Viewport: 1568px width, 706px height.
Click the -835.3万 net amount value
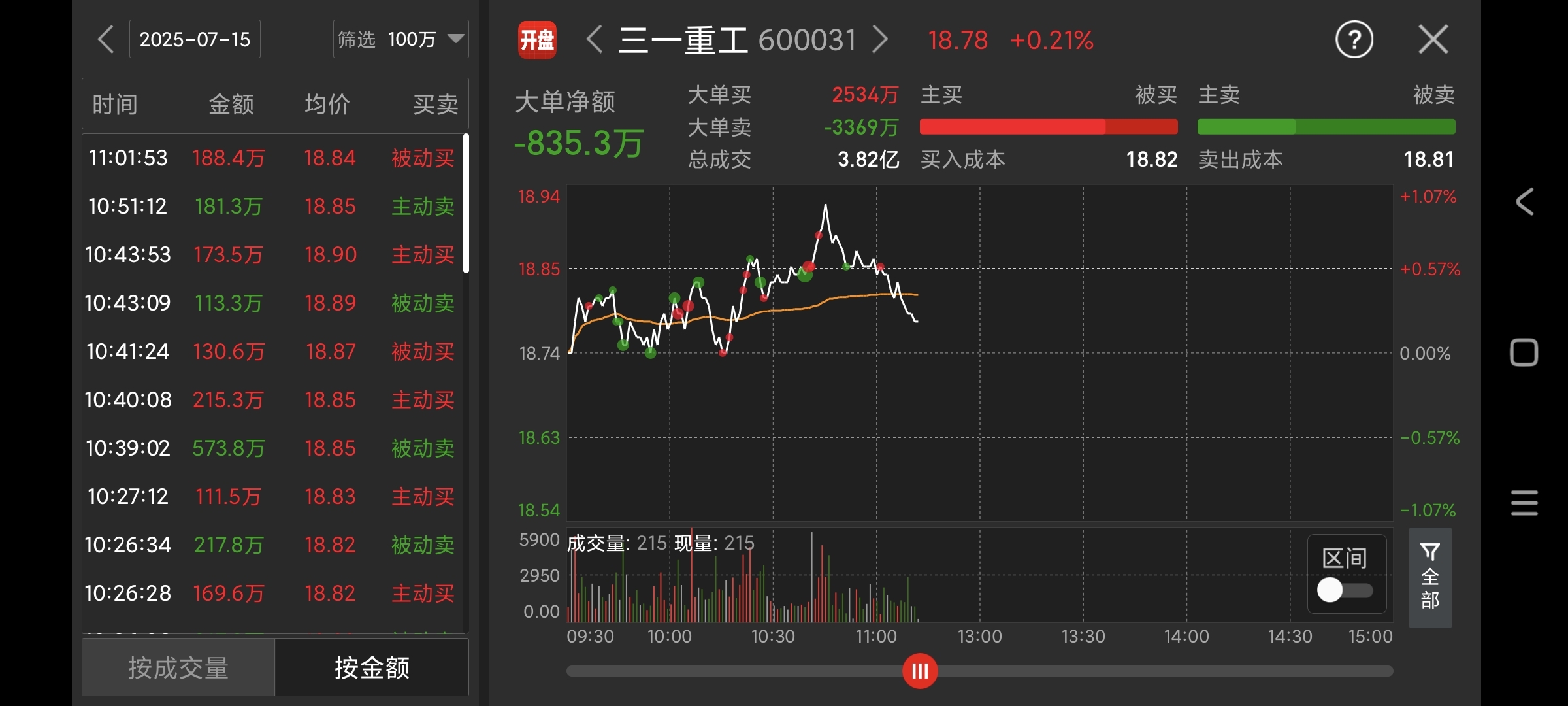(579, 143)
